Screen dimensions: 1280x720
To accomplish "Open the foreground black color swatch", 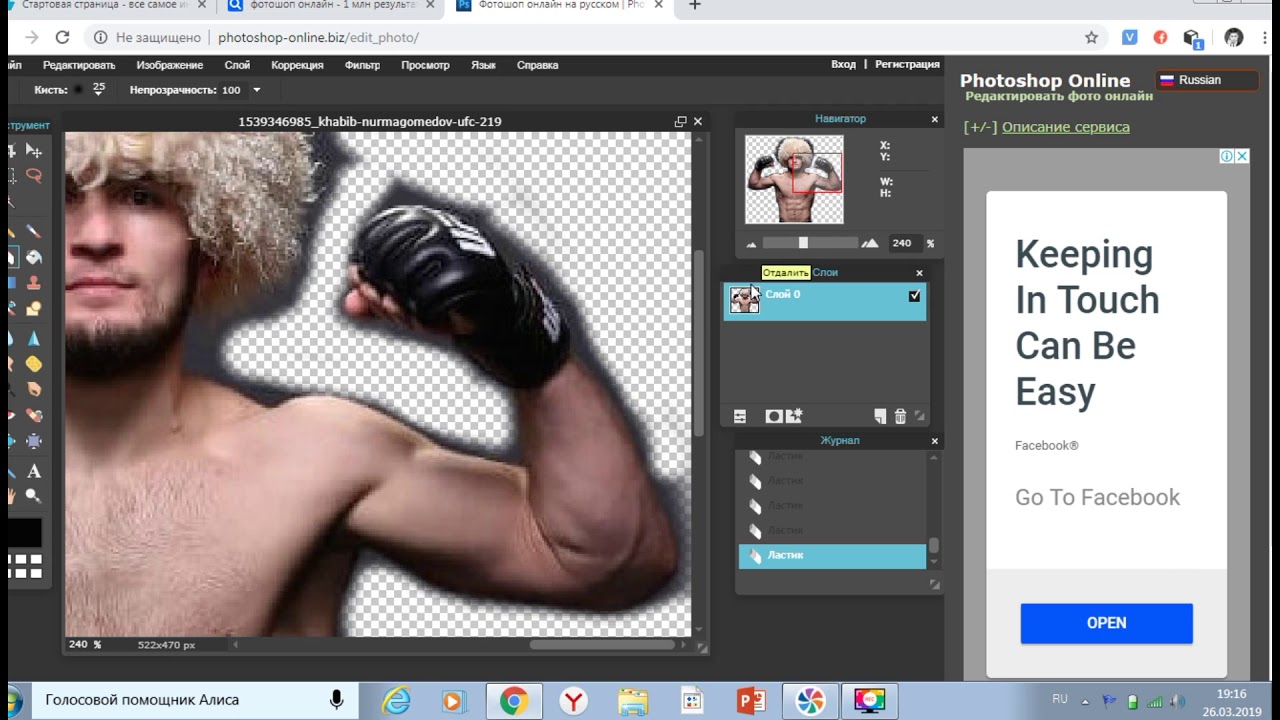I will [x=24, y=533].
